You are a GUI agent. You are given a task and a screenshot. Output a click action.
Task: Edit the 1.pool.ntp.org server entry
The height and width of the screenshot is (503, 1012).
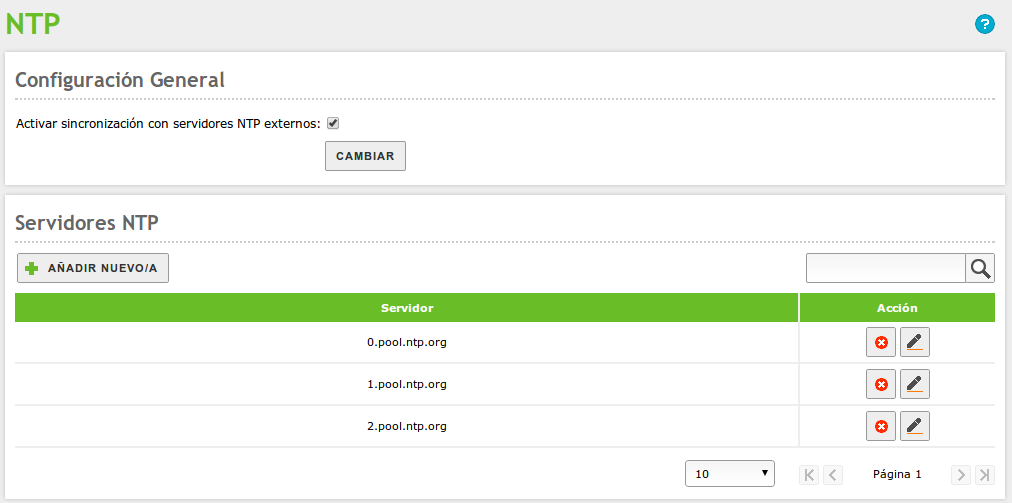click(x=915, y=384)
